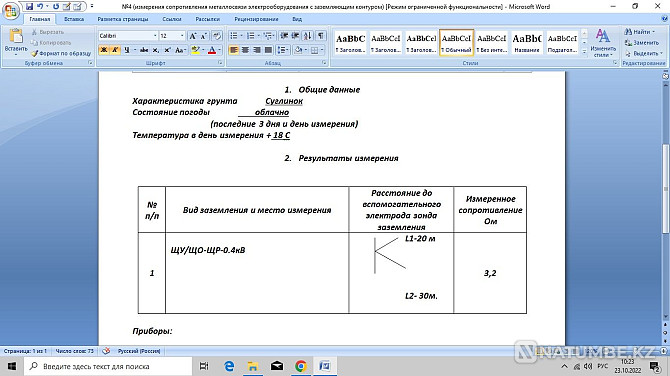
Task: Click Выделить (Select) button
Action: pos(644,53)
